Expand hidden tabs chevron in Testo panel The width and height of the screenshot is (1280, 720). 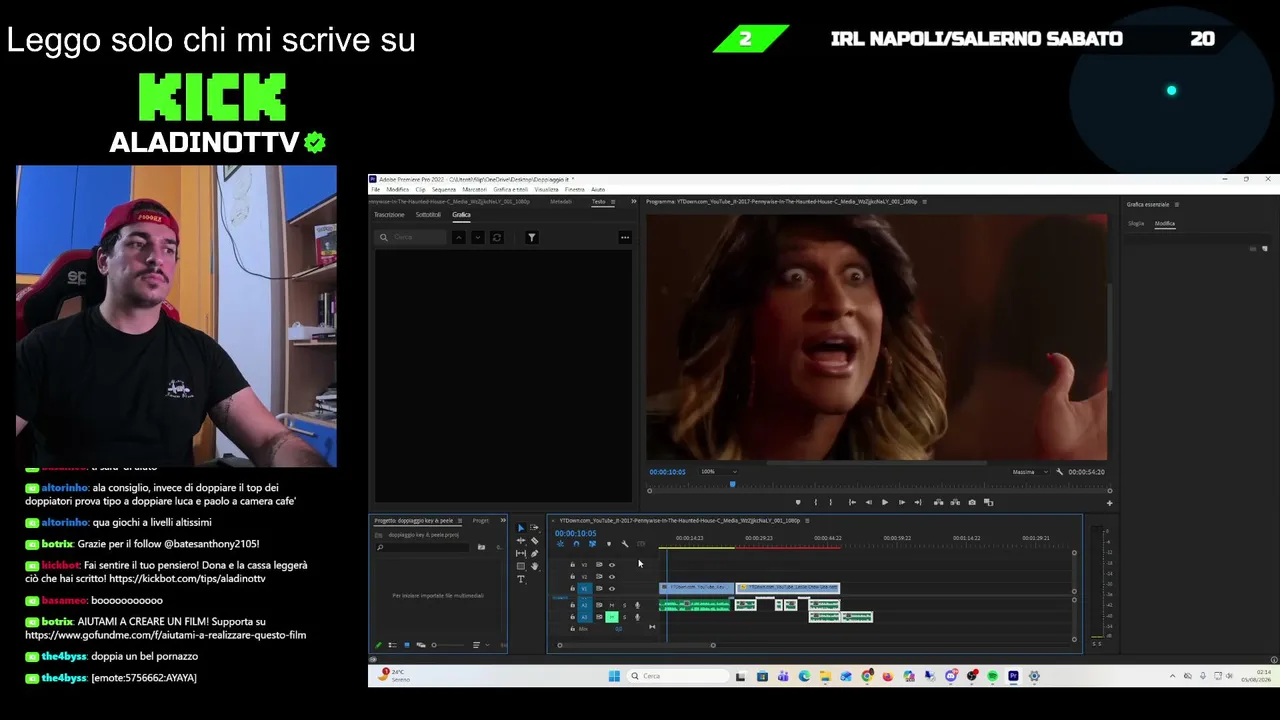pos(633,202)
